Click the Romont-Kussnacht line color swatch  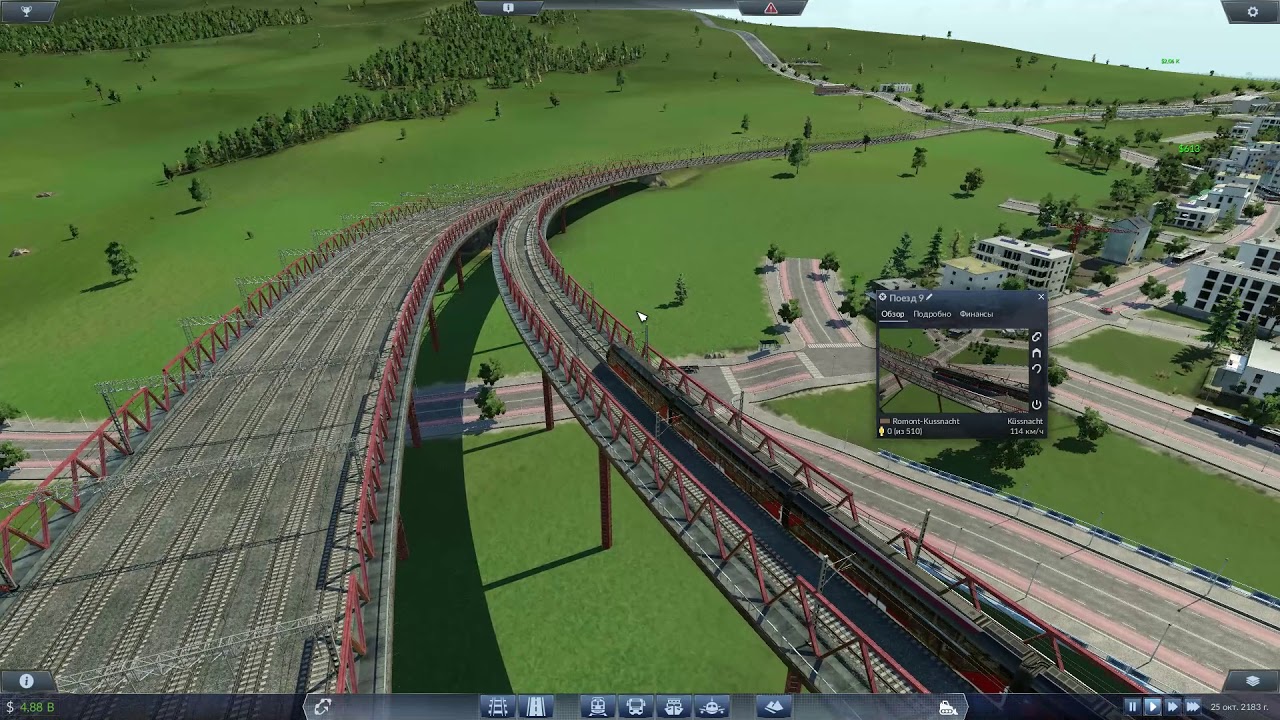coord(884,421)
